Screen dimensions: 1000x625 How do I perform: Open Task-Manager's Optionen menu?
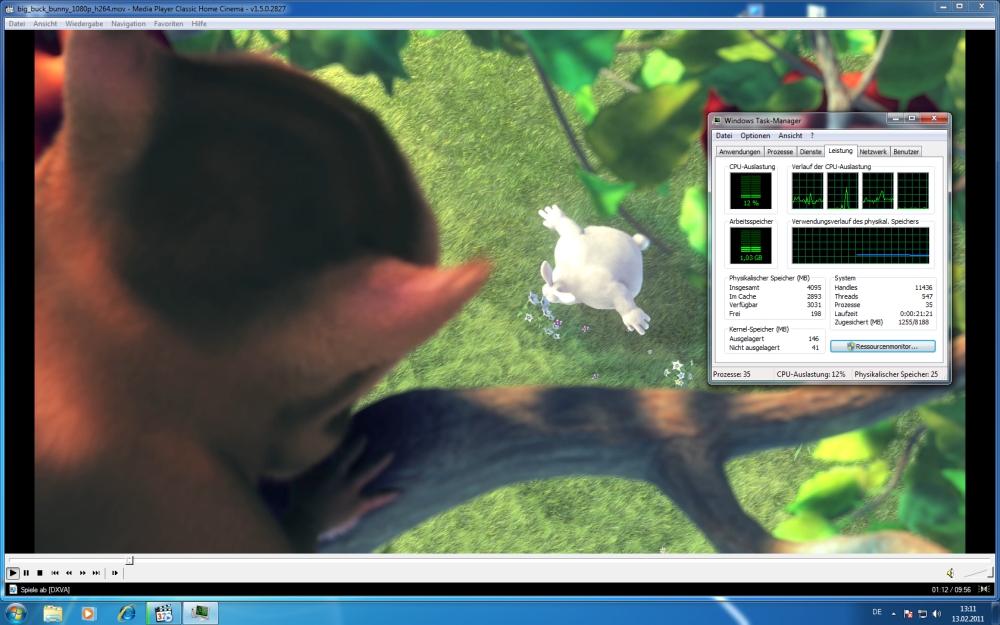point(755,135)
